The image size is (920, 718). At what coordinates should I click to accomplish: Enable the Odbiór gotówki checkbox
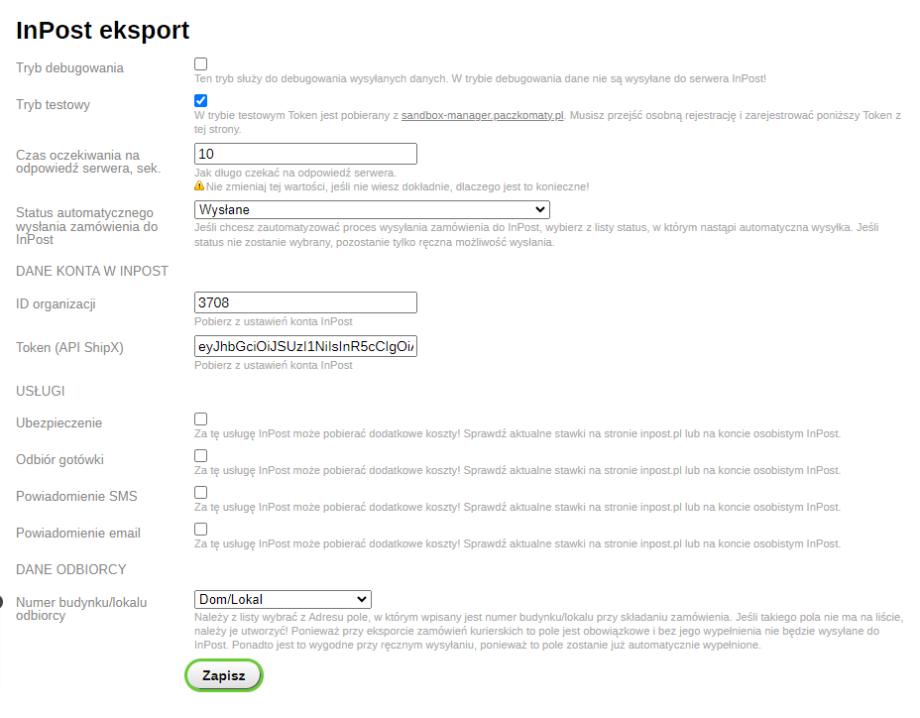coord(201,456)
